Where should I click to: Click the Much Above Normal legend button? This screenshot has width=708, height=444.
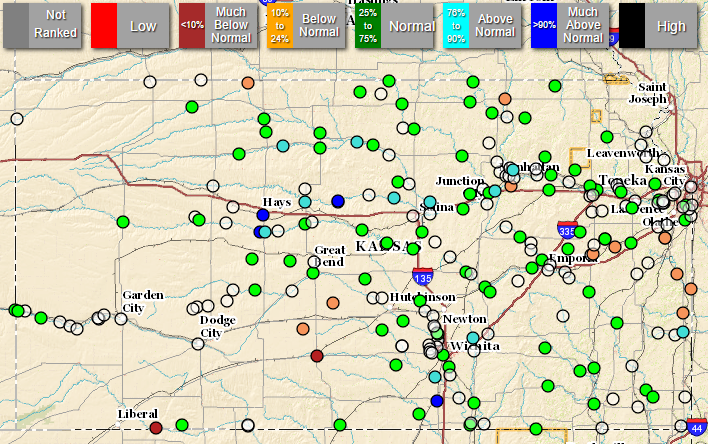click(570, 26)
